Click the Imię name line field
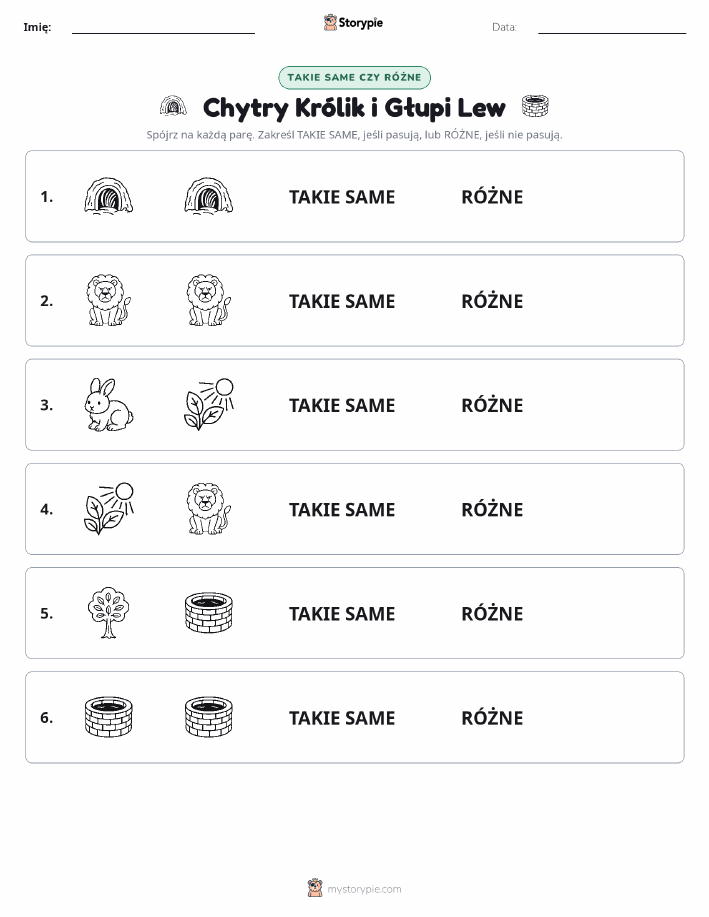The image size is (709, 917). click(x=163, y=27)
